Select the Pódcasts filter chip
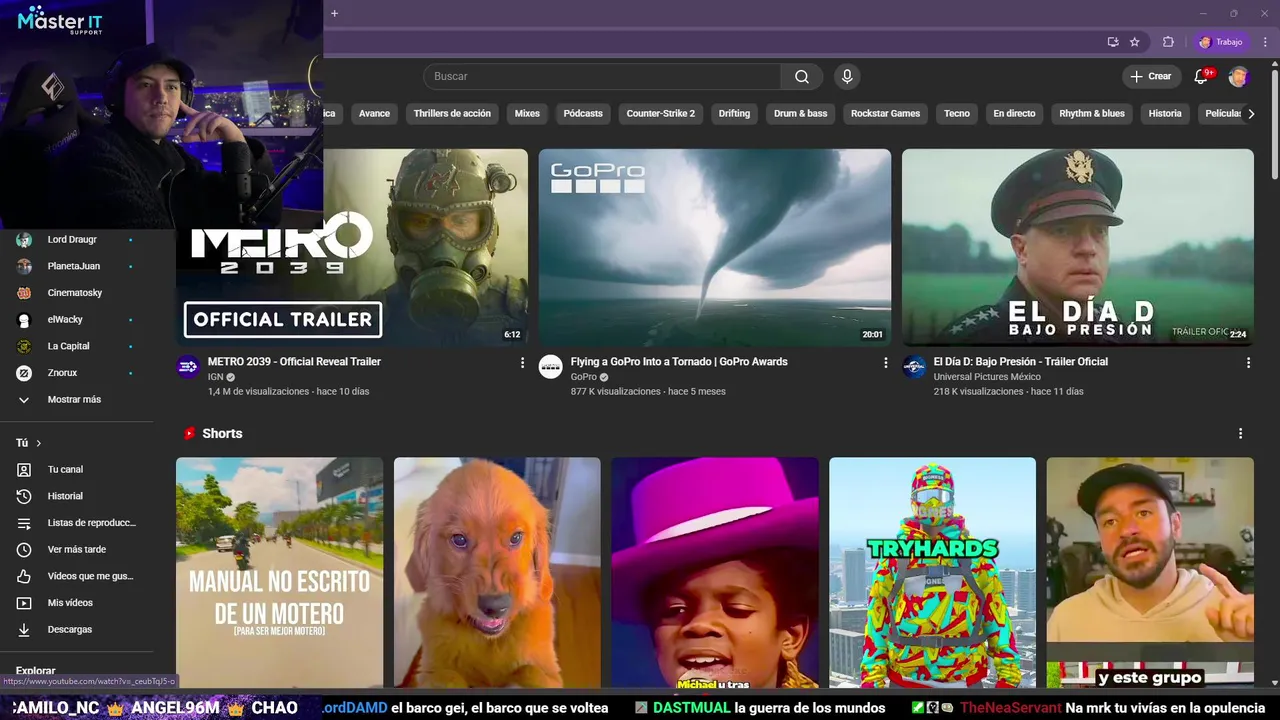Image resolution: width=1280 pixels, height=720 pixels. click(x=583, y=114)
